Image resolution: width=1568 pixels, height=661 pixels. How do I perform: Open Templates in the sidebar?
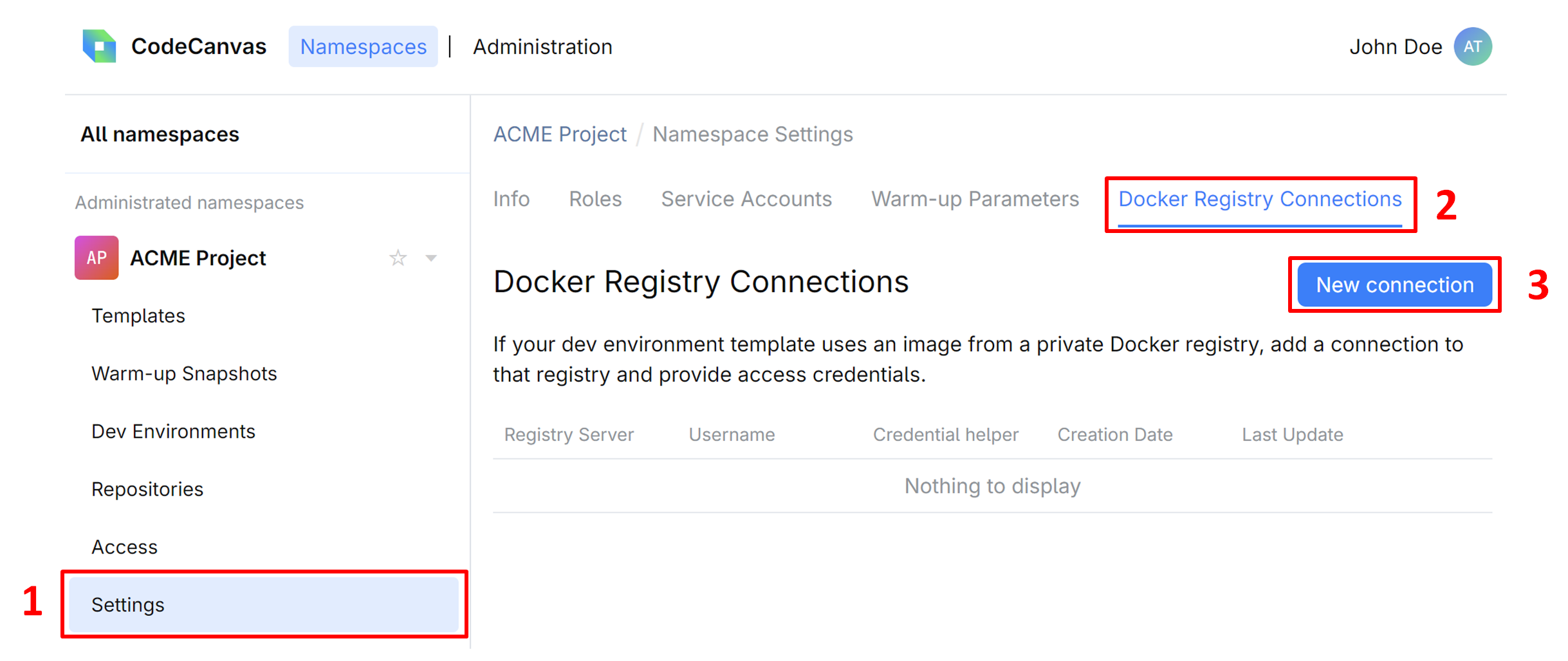pos(138,316)
